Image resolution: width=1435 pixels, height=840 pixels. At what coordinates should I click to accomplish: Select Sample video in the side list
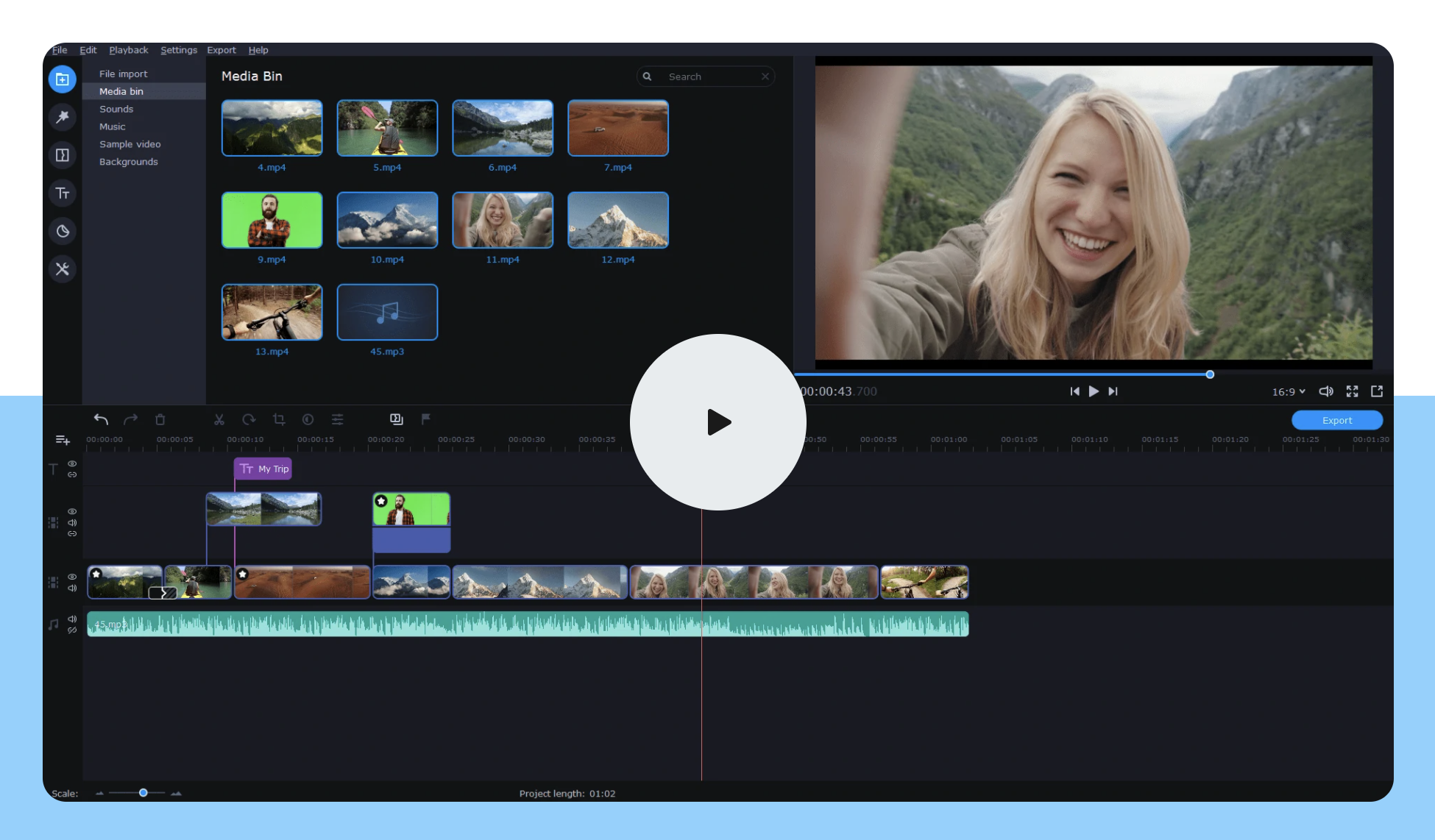[130, 144]
